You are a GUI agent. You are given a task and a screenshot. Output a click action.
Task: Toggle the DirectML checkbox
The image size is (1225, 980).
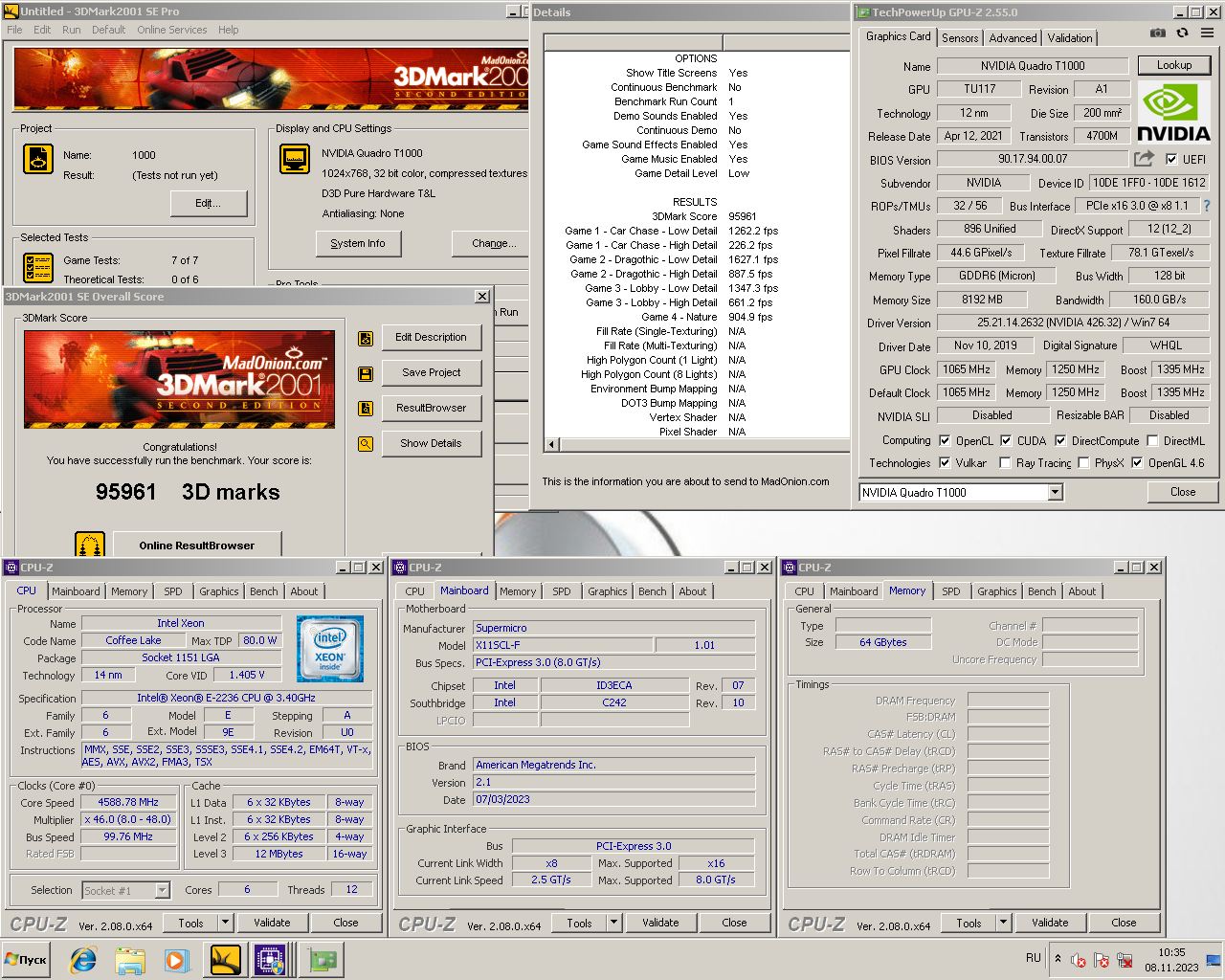pos(1152,441)
